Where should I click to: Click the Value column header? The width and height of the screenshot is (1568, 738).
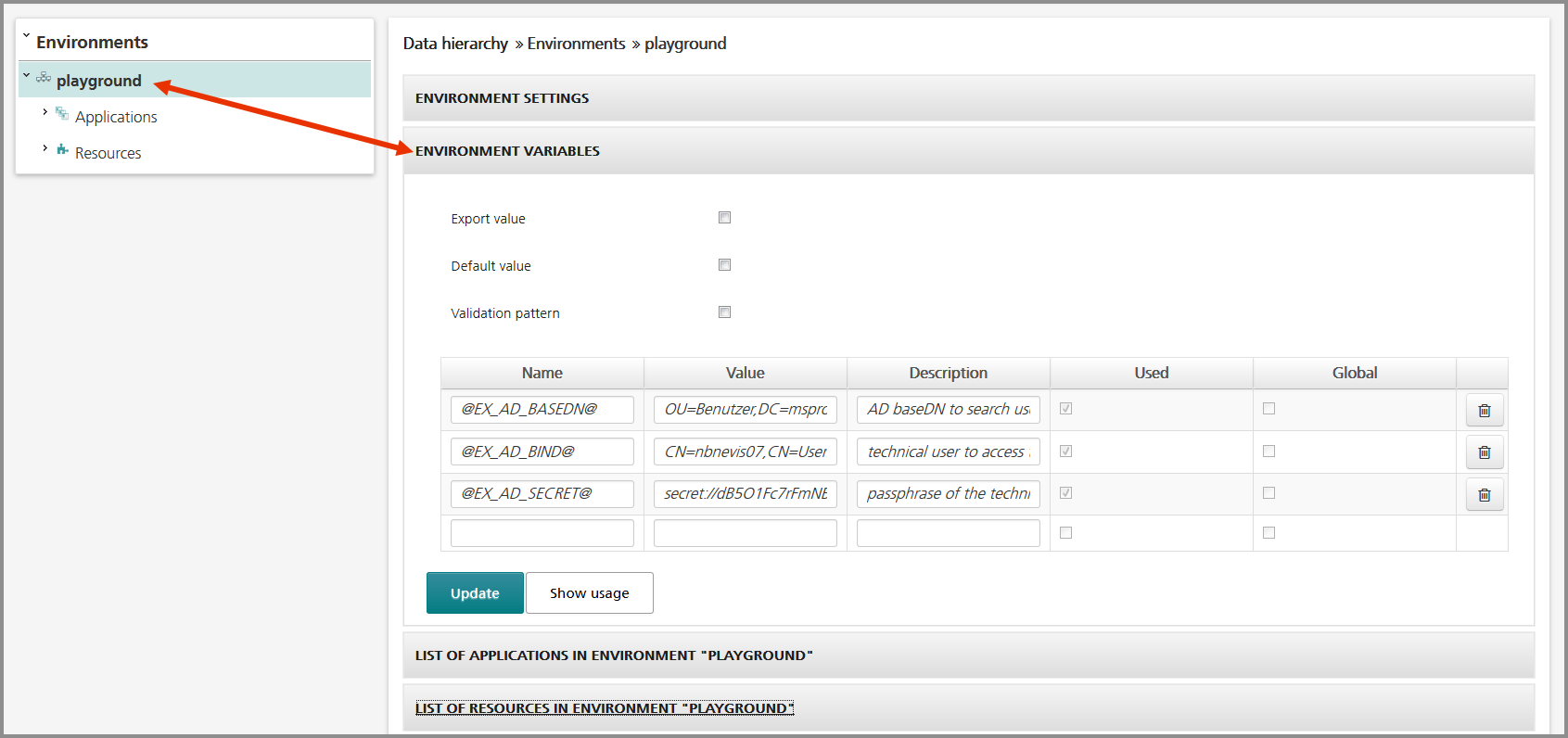pyautogui.click(x=746, y=373)
